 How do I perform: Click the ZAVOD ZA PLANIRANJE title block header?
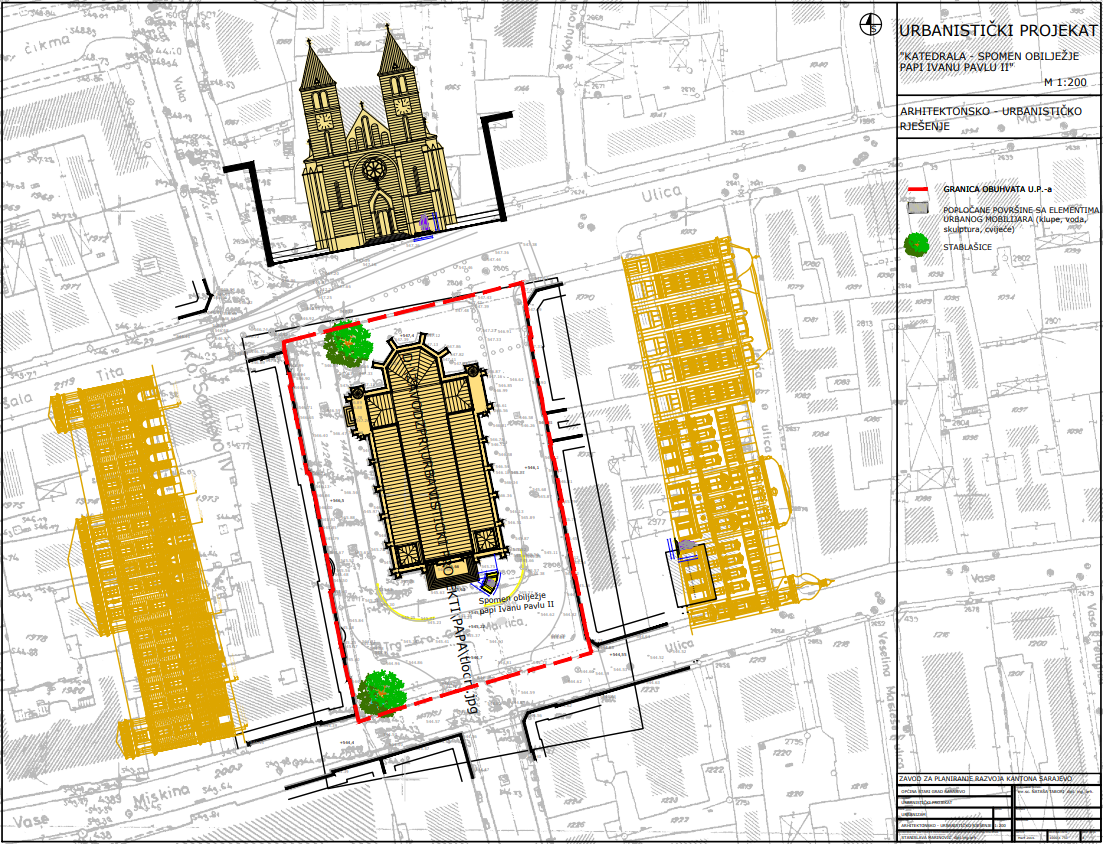click(983, 777)
